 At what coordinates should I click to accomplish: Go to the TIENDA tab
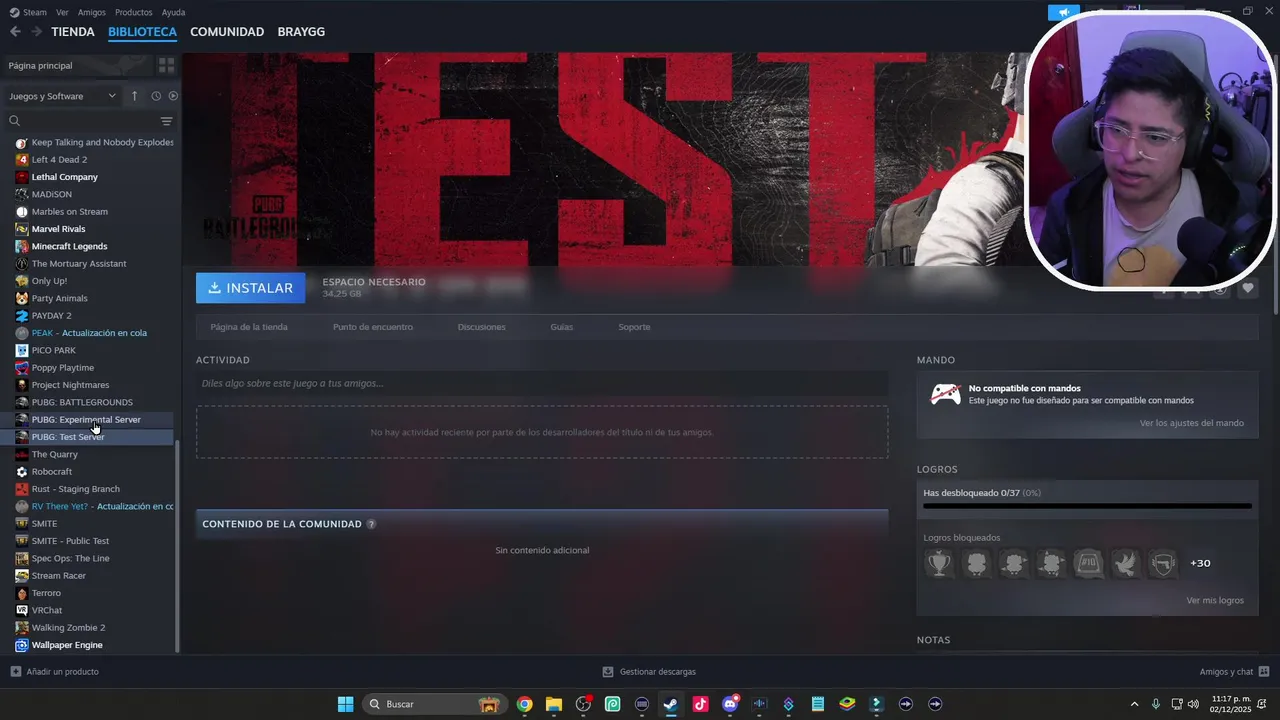pyautogui.click(x=73, y=32)
